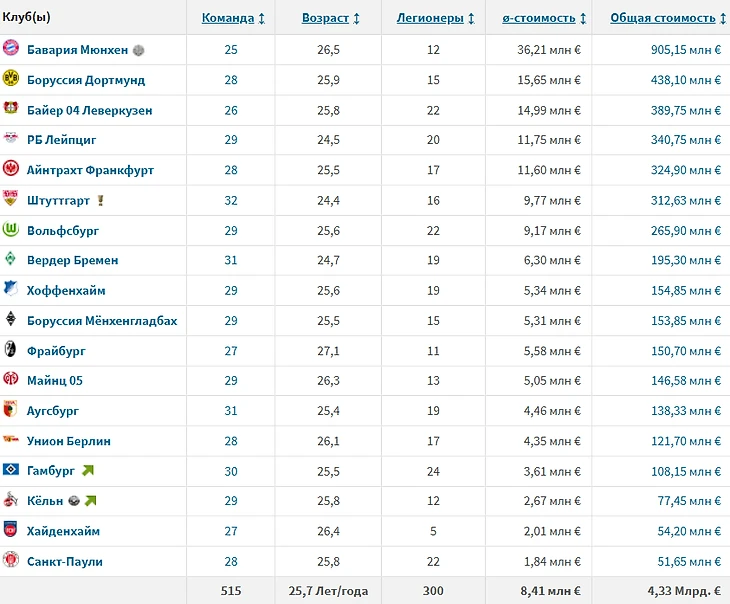730x604 pixels.
Task: Click the Mainz 05 crest icon
Action: pyautogui.click(x=10, y=379)
